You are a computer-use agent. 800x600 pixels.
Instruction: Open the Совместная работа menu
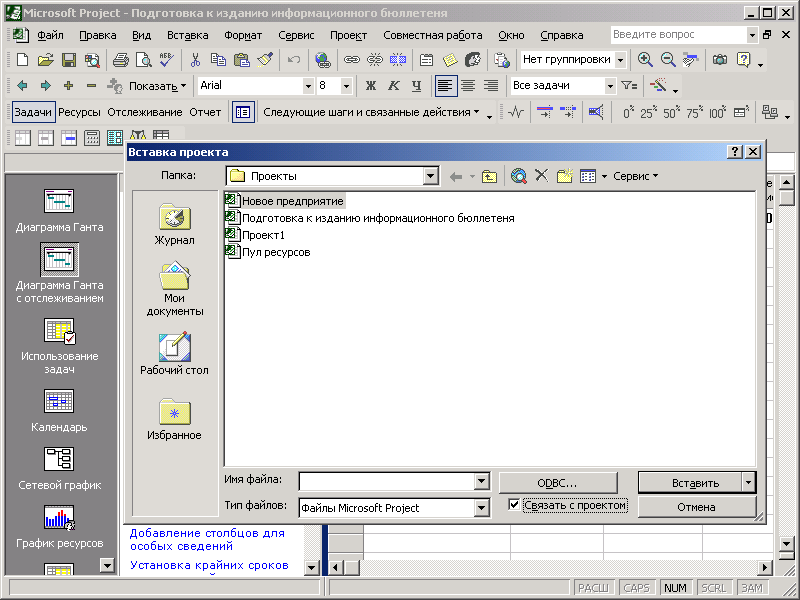pos(433,35)
